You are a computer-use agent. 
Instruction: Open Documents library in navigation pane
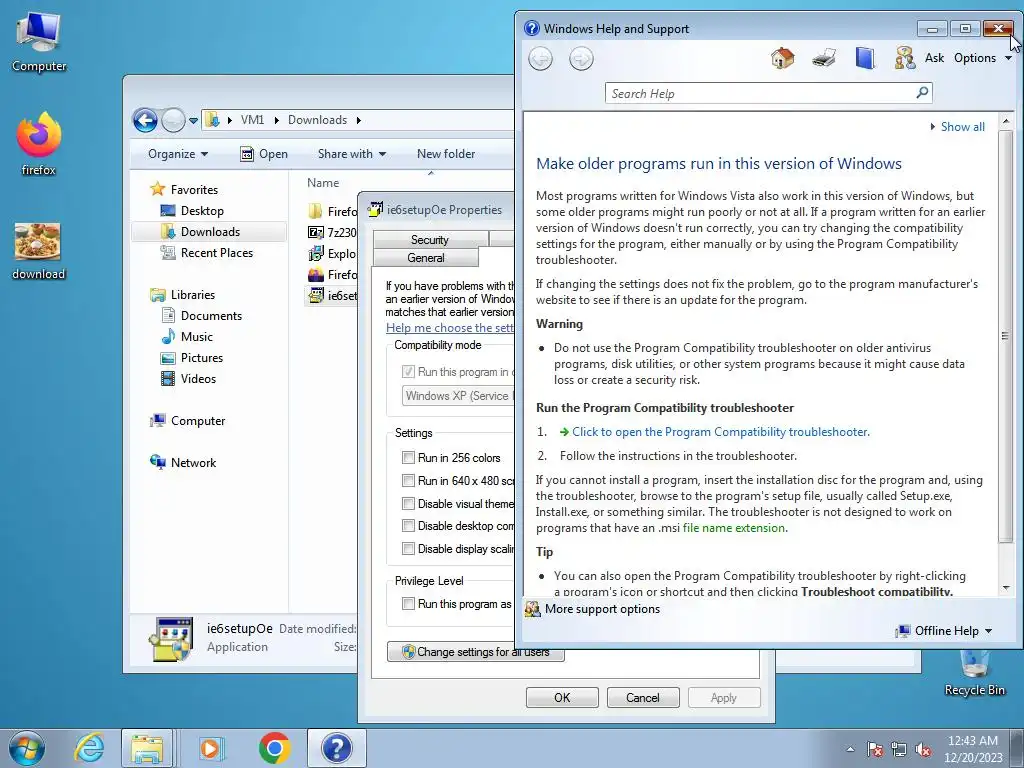tap(210, 316)
